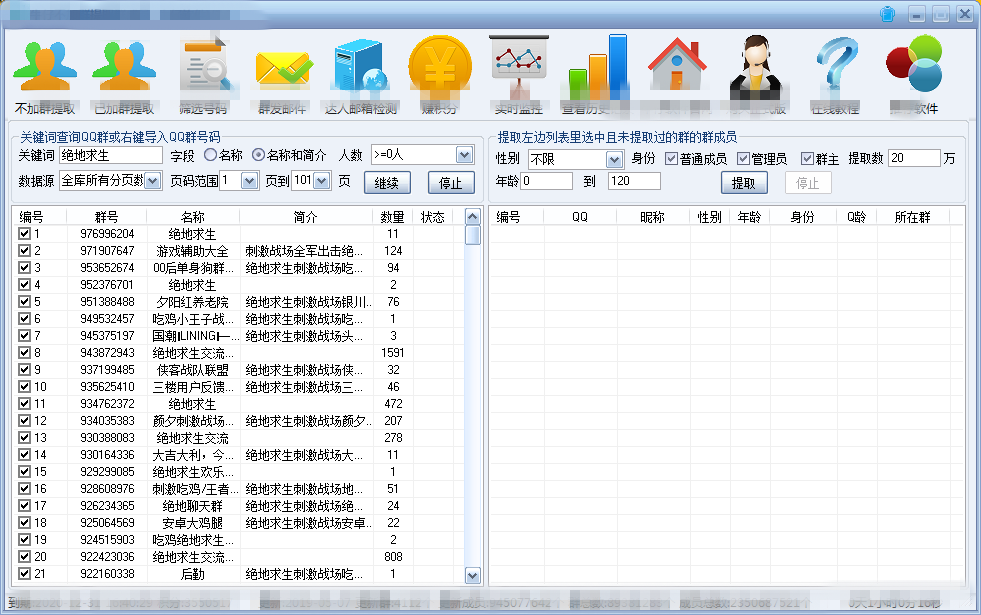Viewport: 981px width, 615px height.
Task: Click the minimum 年龄 field showing 0
Action: (x=546, y=181)
